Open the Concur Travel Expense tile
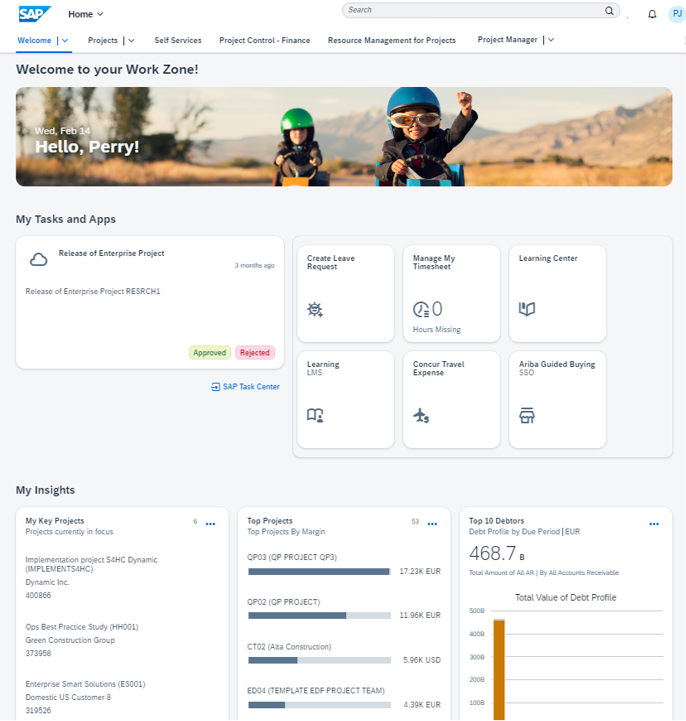Image resolution: width=686 pixels, height=721 pixels. tap(452, 400)
